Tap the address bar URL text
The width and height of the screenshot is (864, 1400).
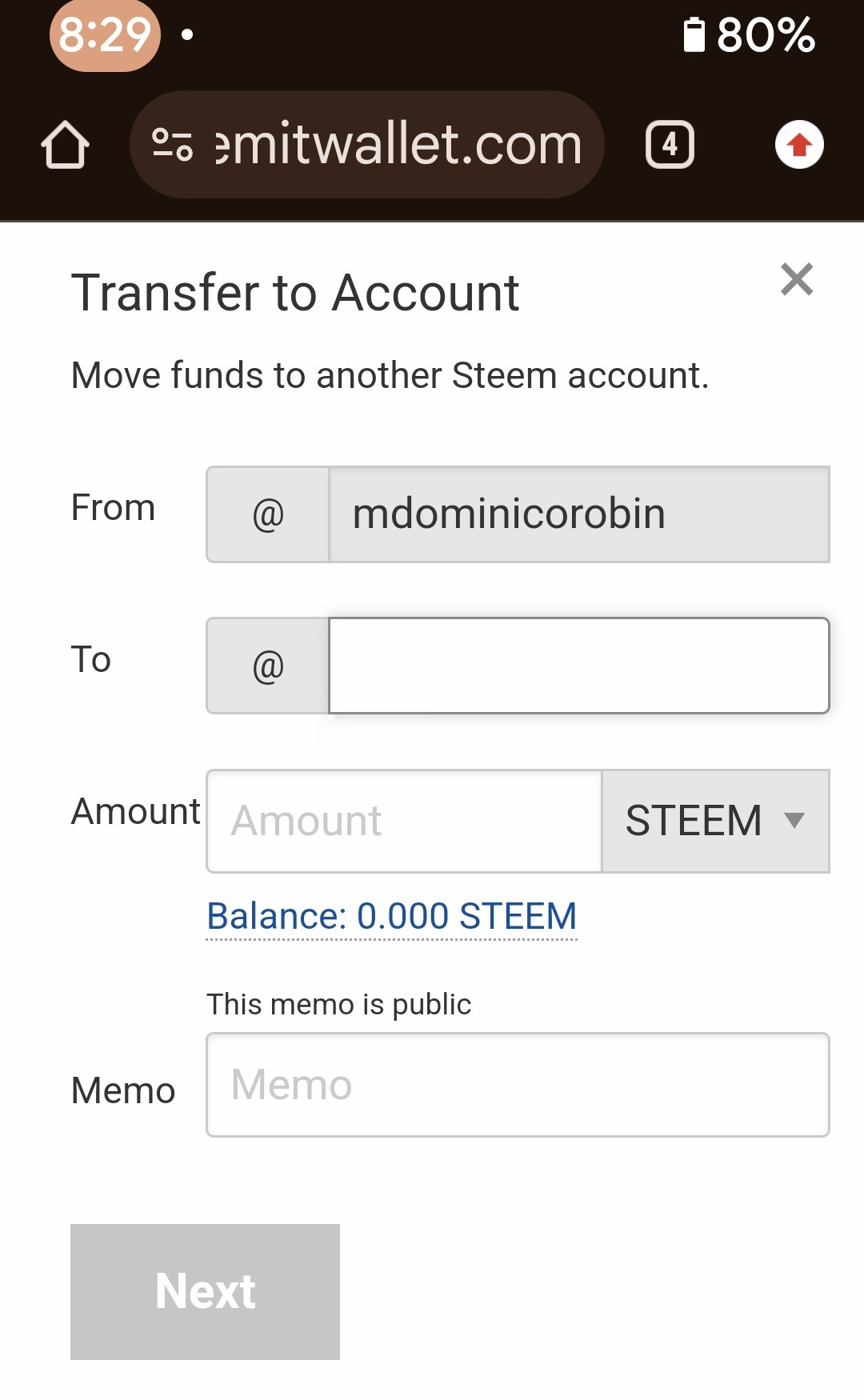398,145
